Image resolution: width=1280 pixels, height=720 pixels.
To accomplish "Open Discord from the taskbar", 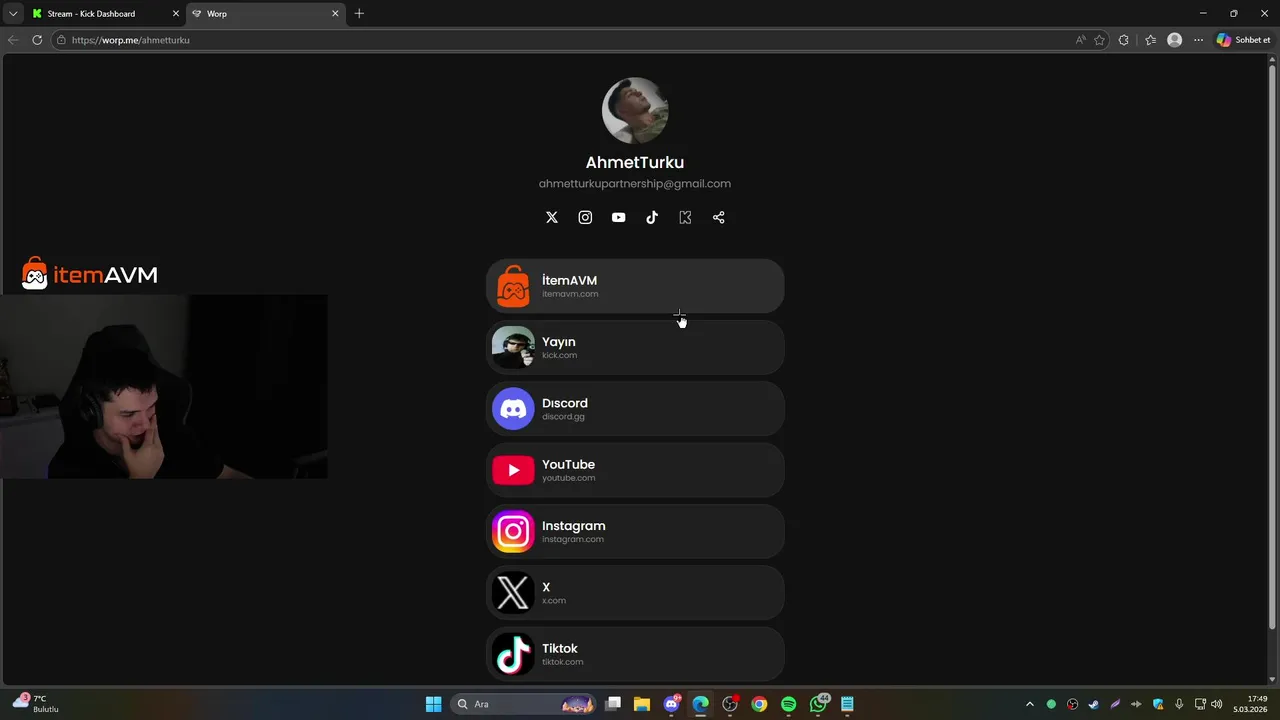I will tap(672, 704).
